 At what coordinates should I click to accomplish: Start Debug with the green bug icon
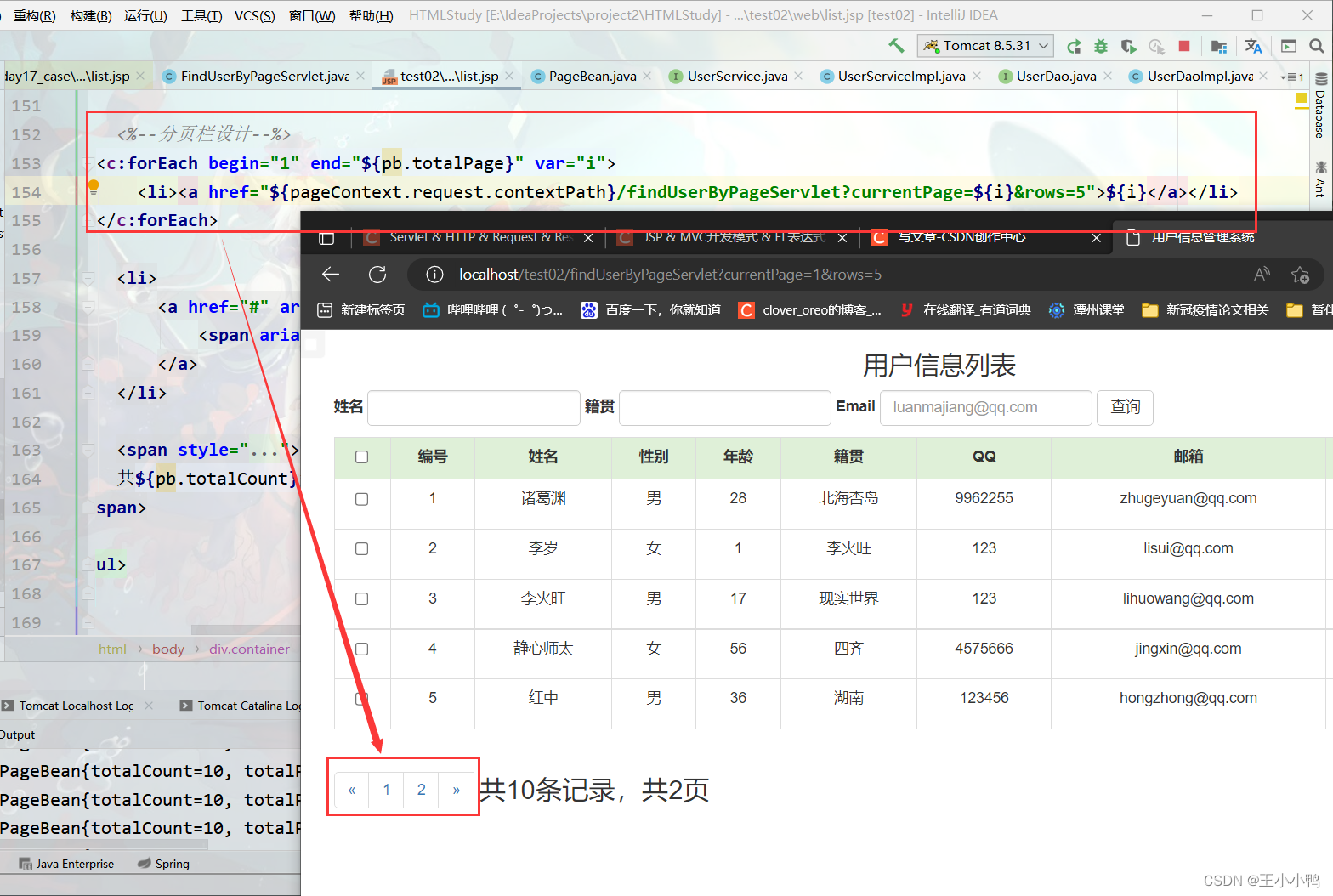[1101, 46]
